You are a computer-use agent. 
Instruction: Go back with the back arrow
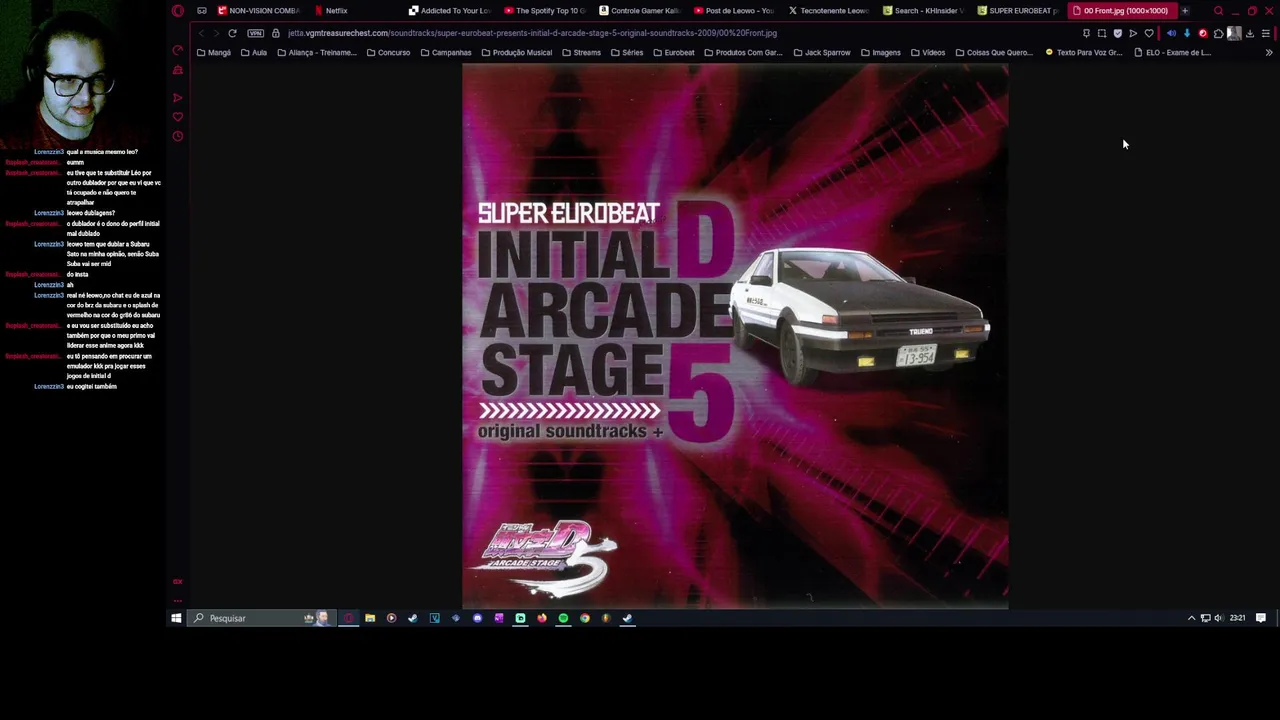(201, 33)
